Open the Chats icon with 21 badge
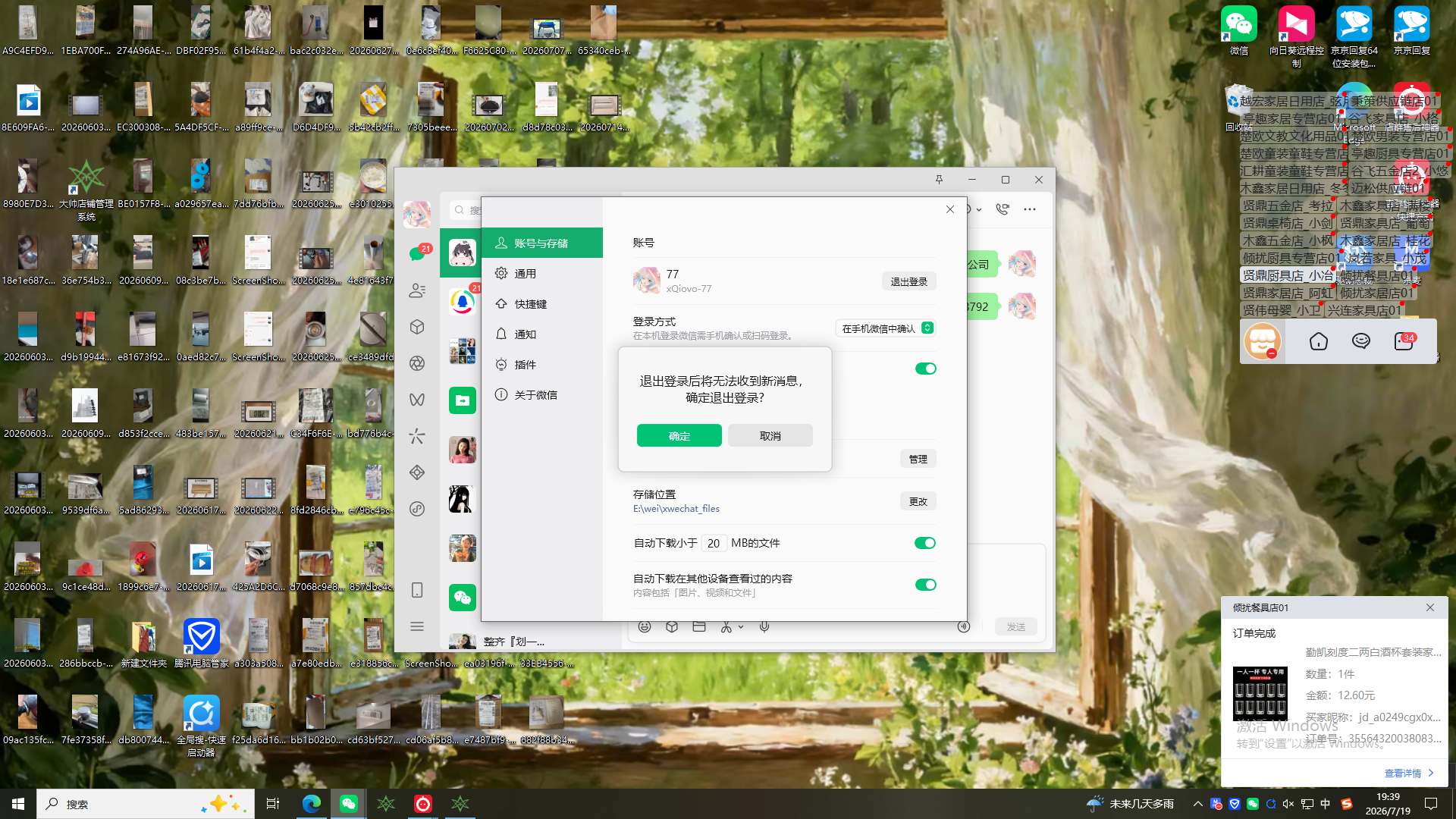This screenshot has height=819, width=1456. click(x=417, y=253)
